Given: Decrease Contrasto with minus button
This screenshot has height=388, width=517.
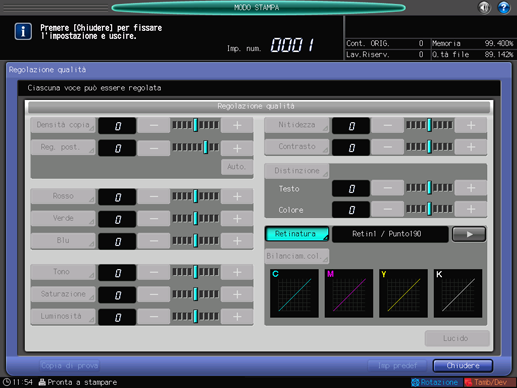Looking at the screenshot, I should click(387, 147).
